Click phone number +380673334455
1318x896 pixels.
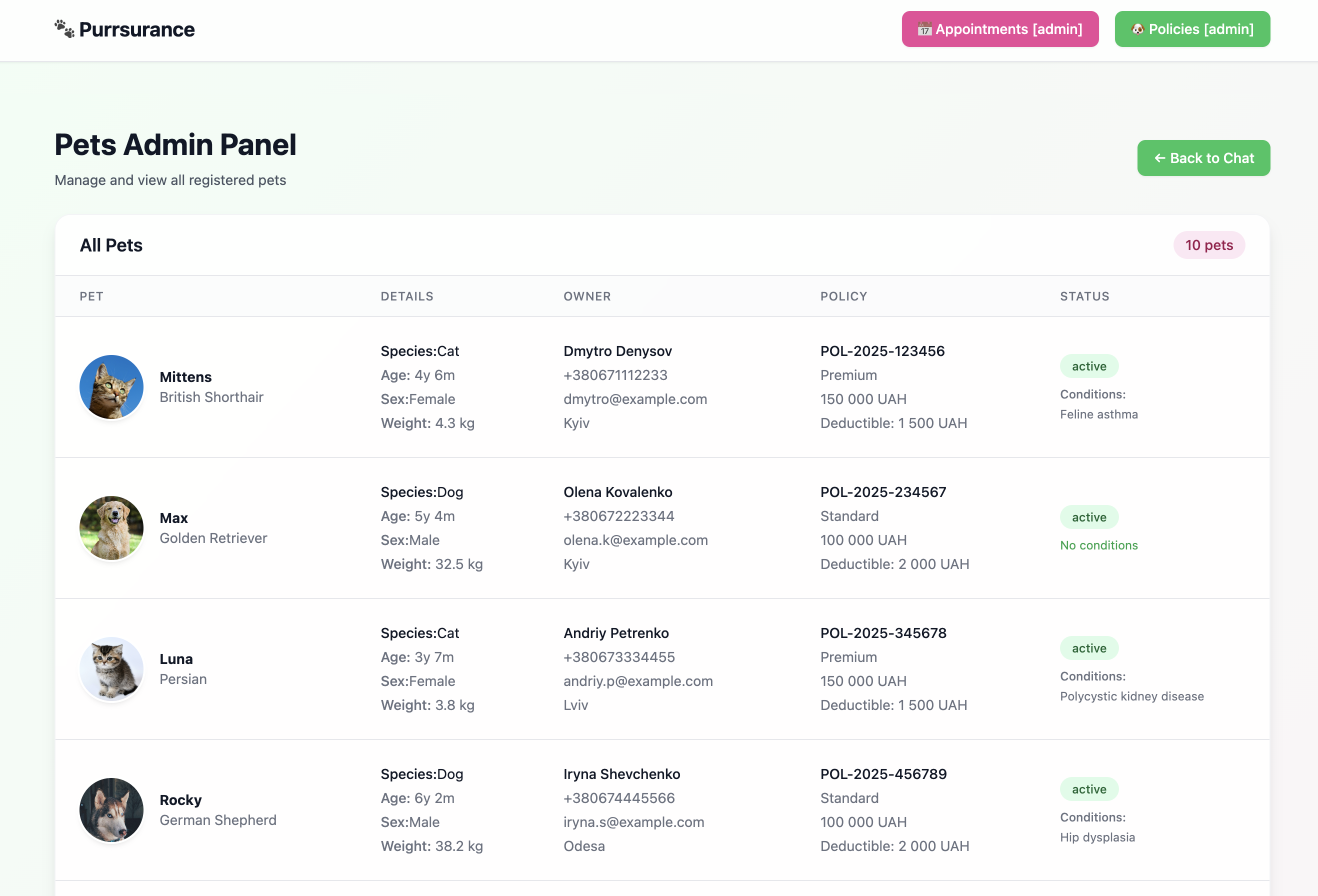pos(618,657)
